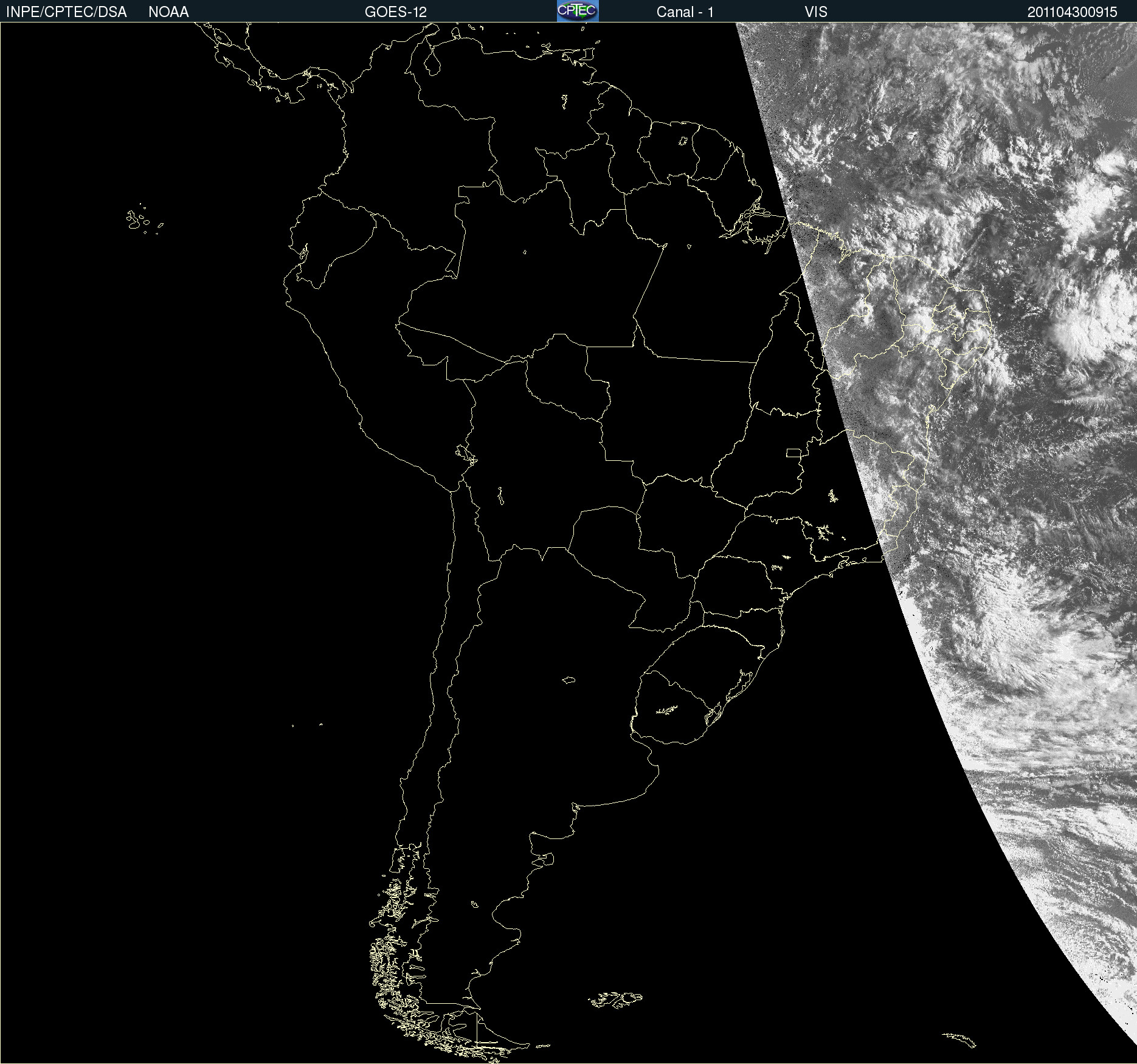This screenshot has height=1064, width=1137.
Task: Click the timestamp "201104300915"
Action: tap(1073, 12)
